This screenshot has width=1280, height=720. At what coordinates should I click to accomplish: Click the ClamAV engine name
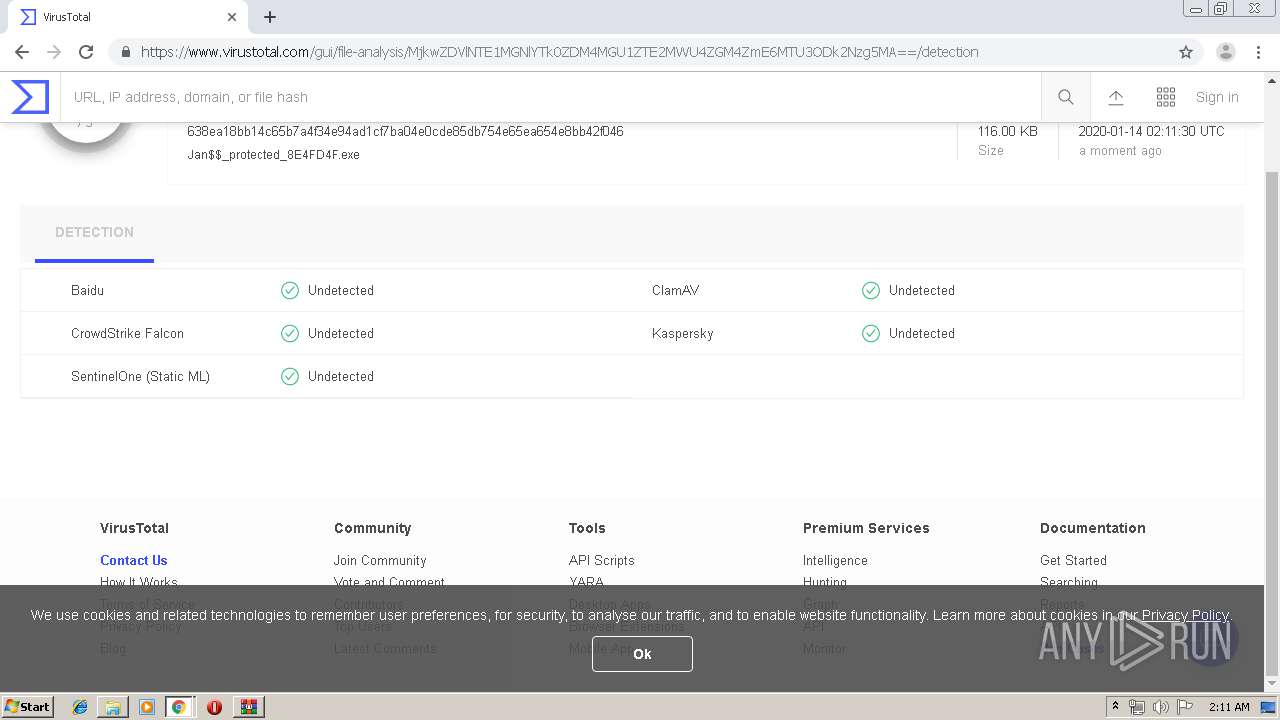click(x=675, y=290)
